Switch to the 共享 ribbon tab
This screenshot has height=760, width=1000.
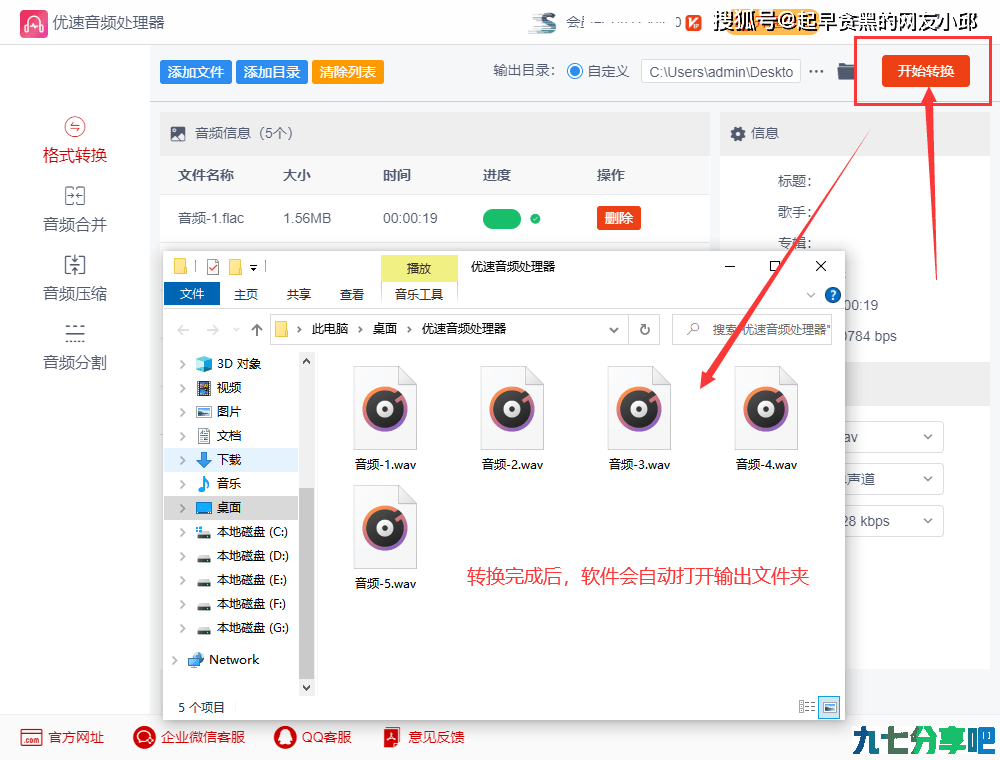point(298,294)
